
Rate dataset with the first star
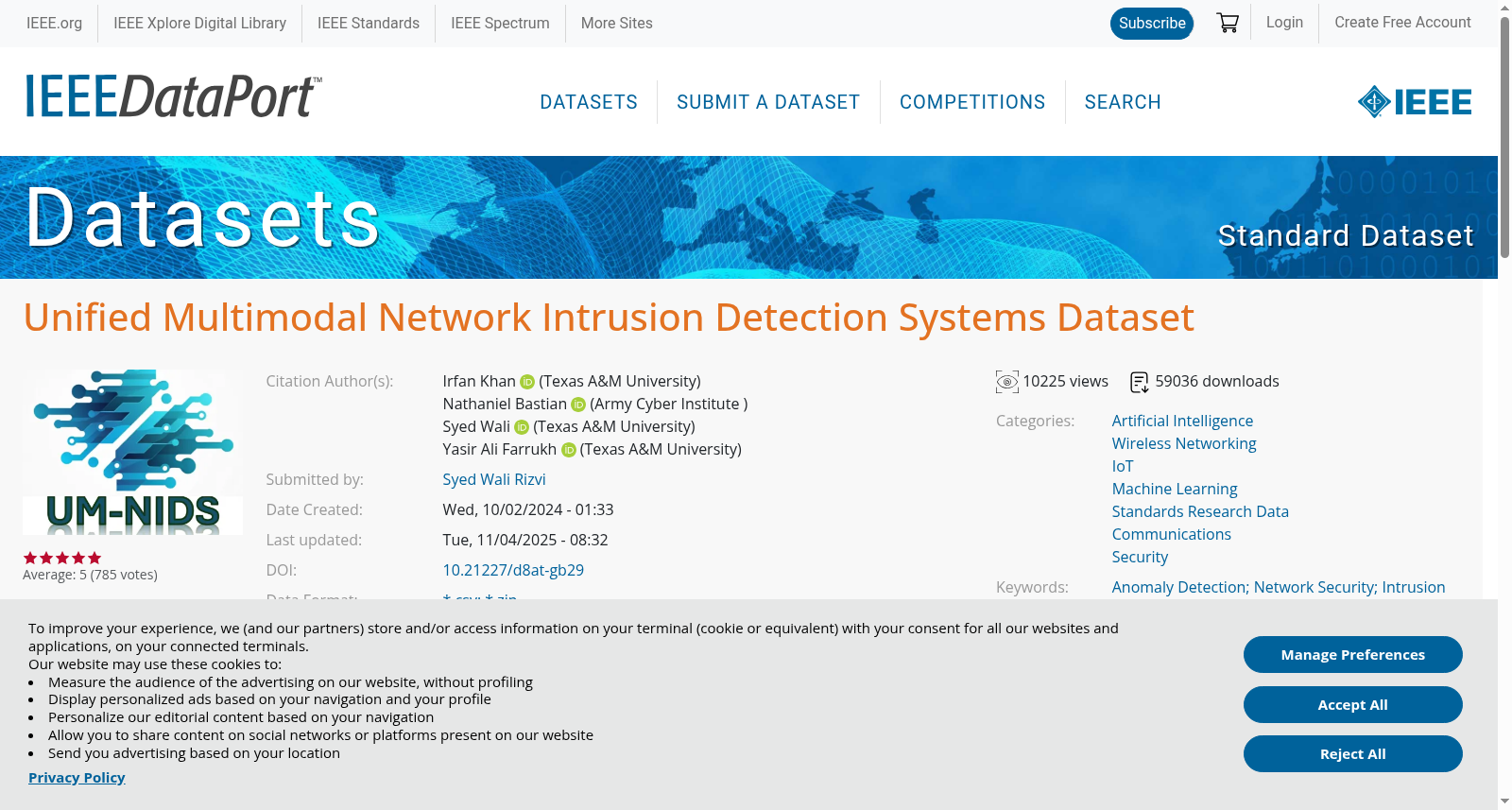[x=30, y=558]
